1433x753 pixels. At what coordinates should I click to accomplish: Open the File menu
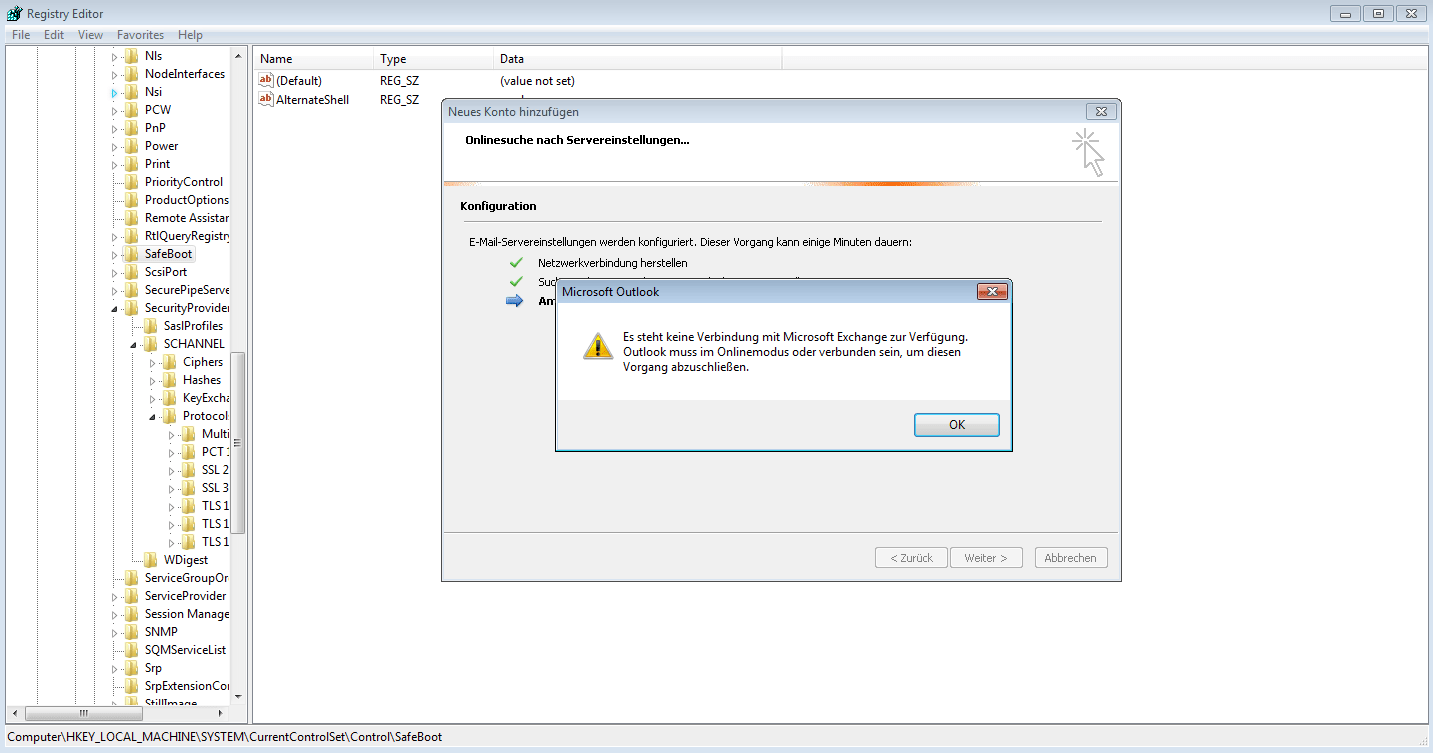click(x=21, y=35)
